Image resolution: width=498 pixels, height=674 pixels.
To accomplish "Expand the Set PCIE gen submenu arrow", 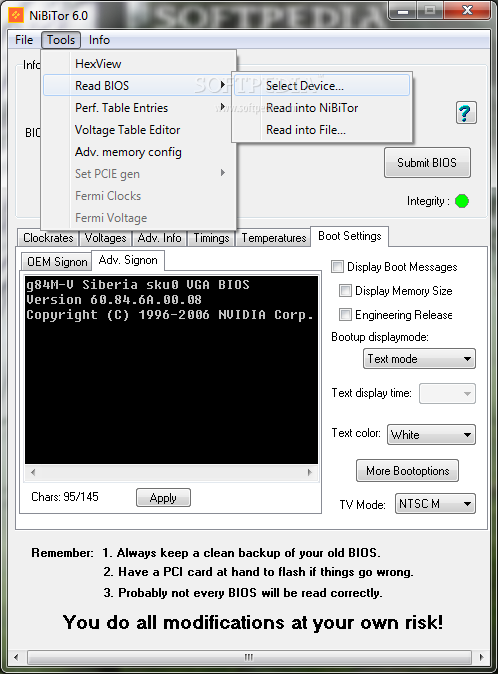I will (x=223, y=173).
